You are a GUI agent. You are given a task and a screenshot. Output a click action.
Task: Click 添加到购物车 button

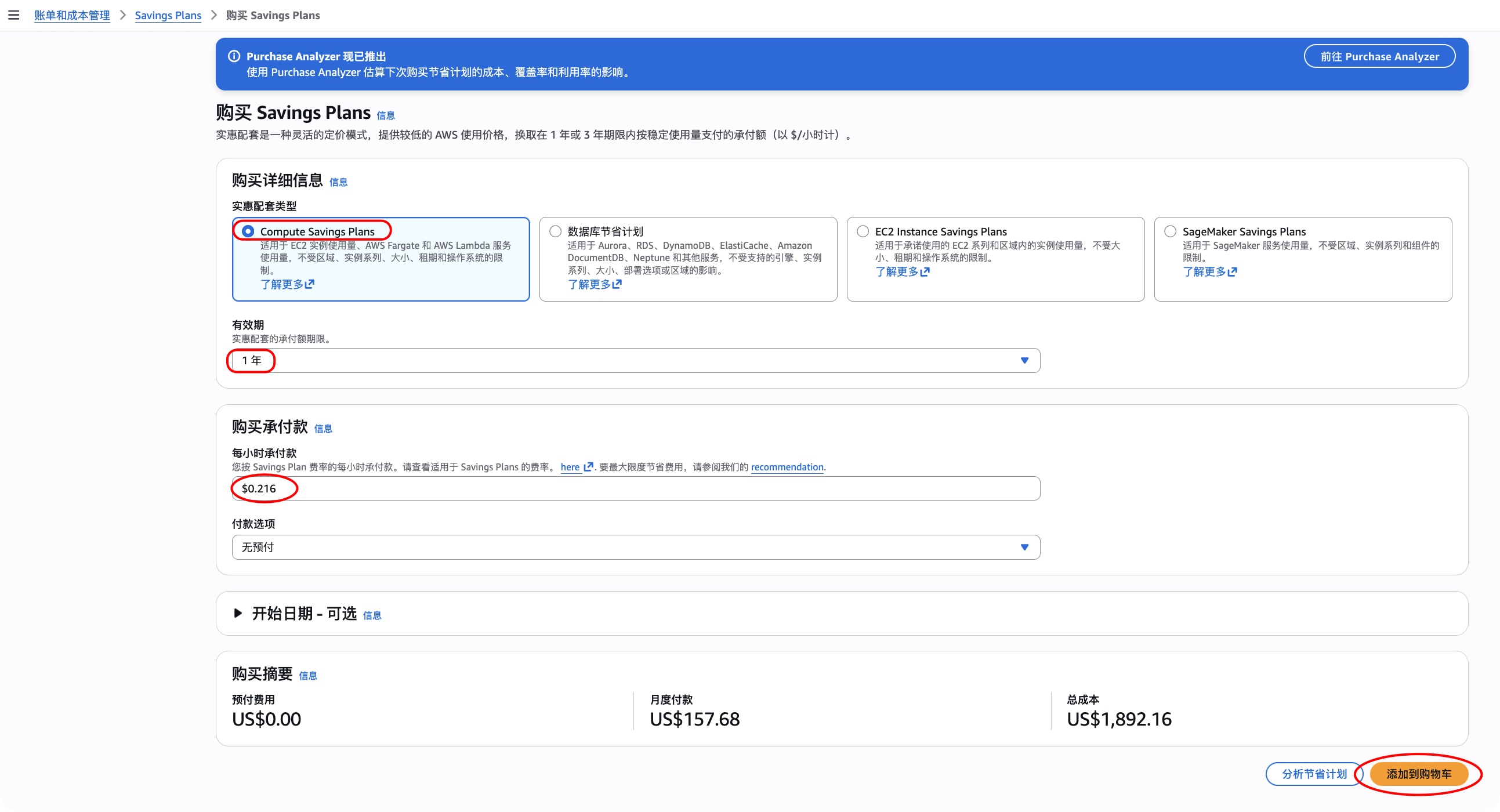coord(1418,774)
